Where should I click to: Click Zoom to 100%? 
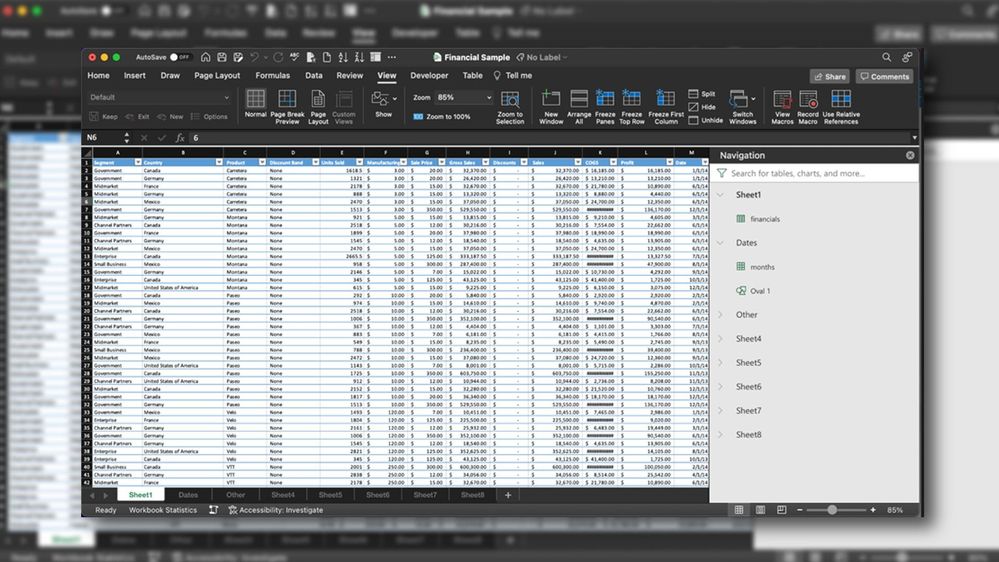click(442, 117)
